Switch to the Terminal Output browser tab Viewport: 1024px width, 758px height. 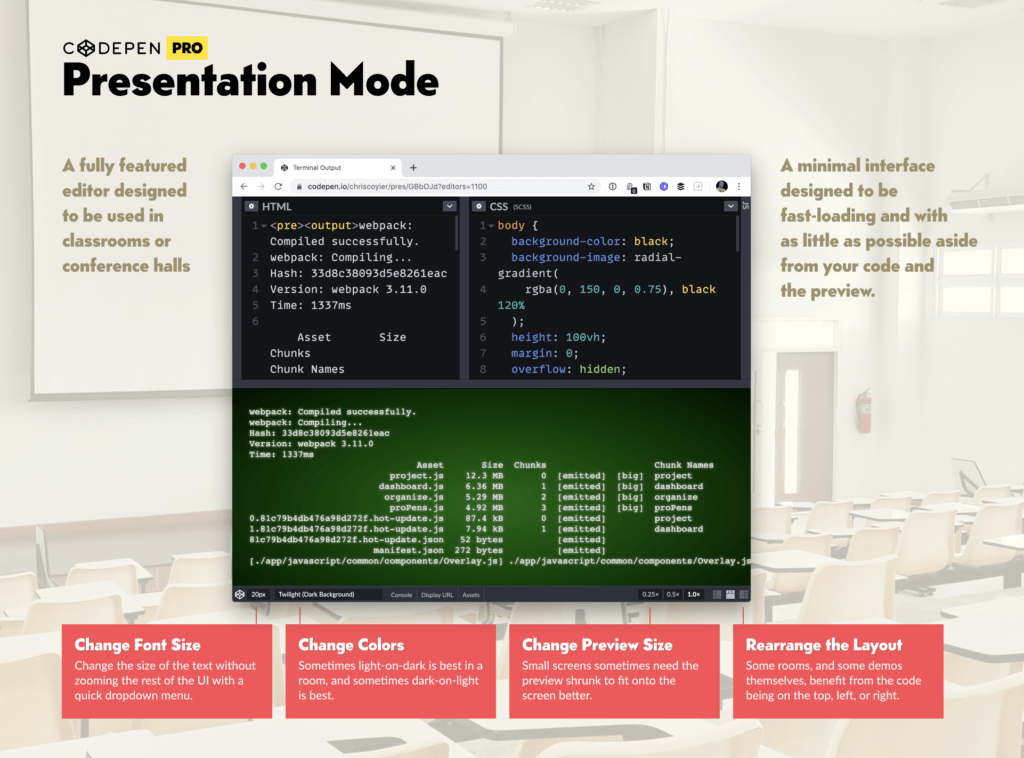pos(315,166)
